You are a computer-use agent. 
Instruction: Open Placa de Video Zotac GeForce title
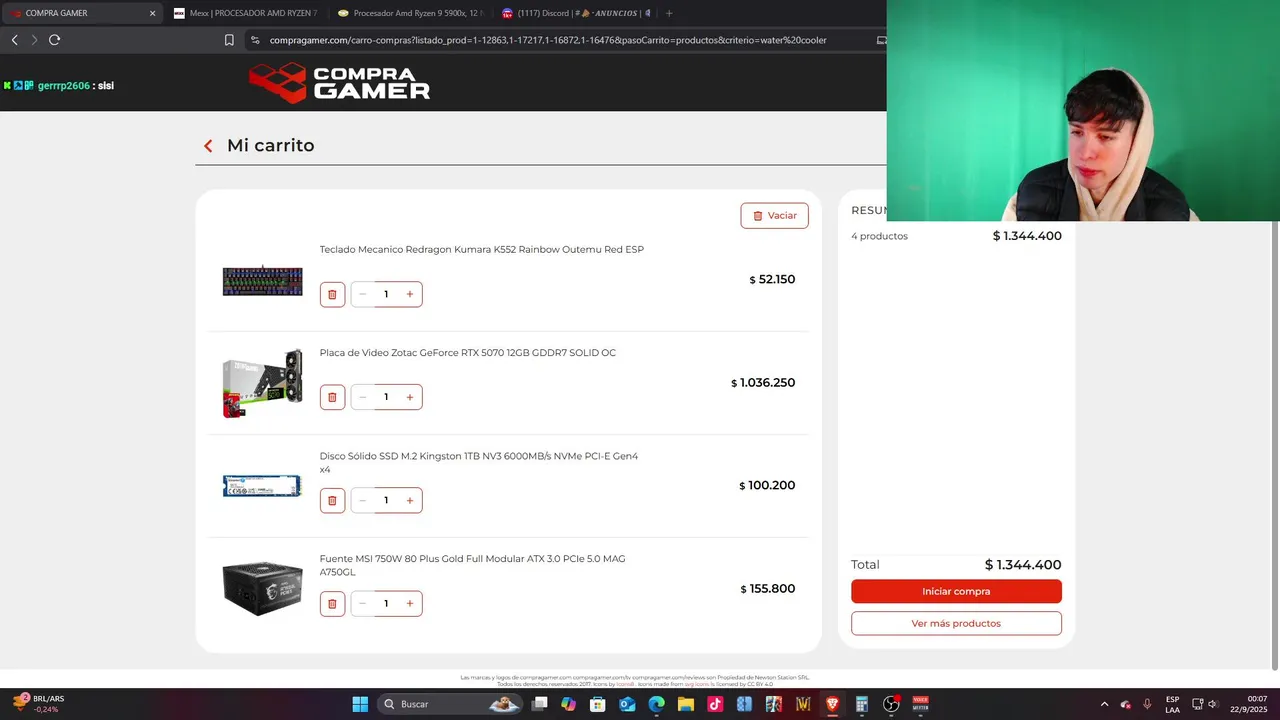coord(467,353)
